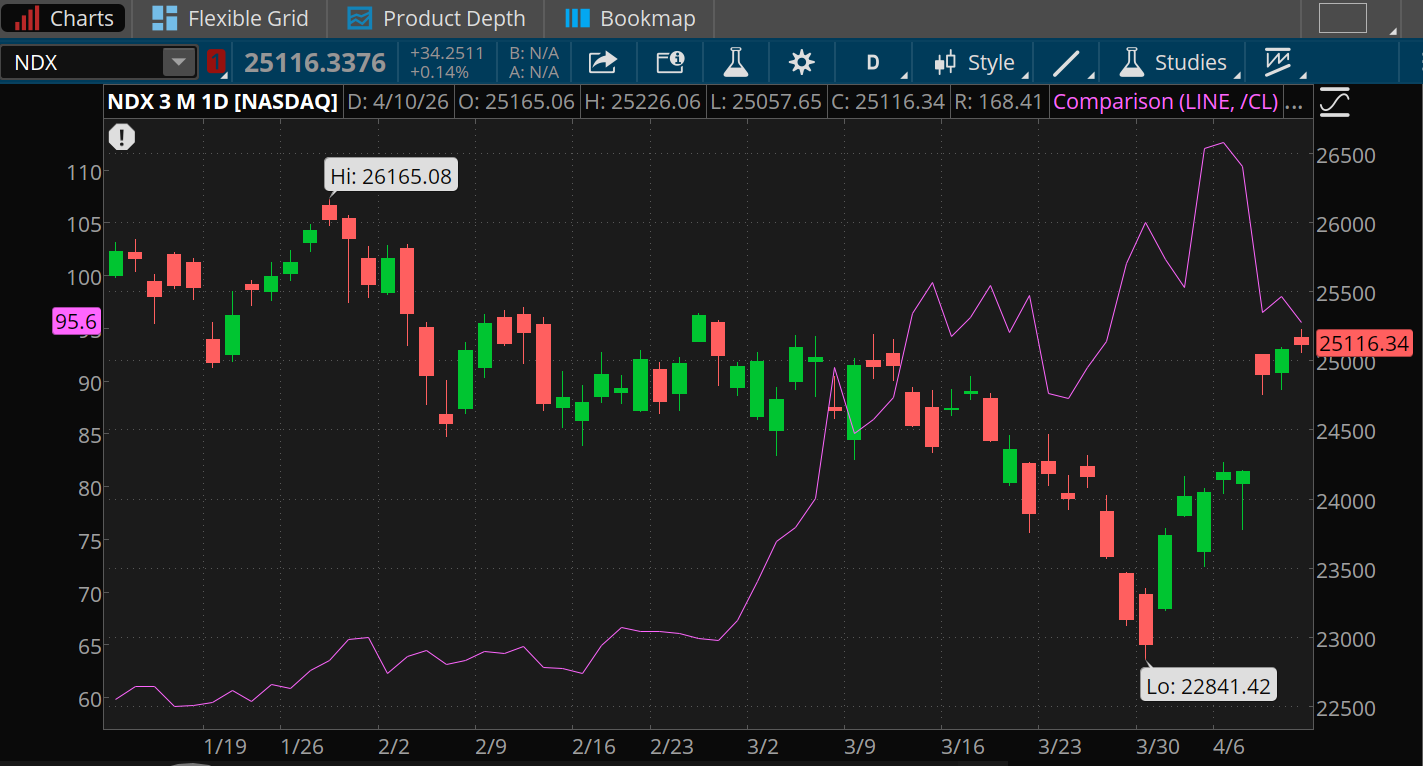Toggle chart full-screen with the top-right chart icon
The image size is (1423, 766).
[x=1334, y=100]
